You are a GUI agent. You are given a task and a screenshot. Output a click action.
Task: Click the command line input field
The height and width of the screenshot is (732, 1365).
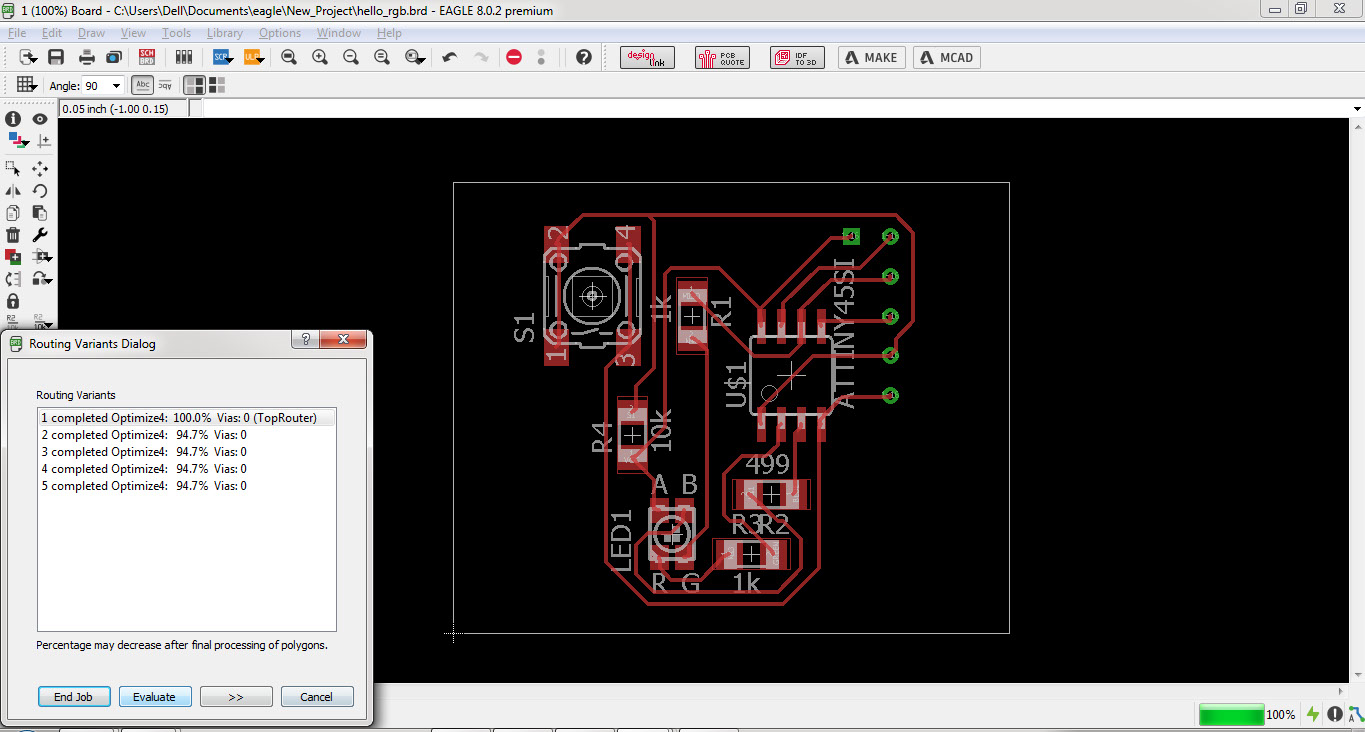click(775, 108)
